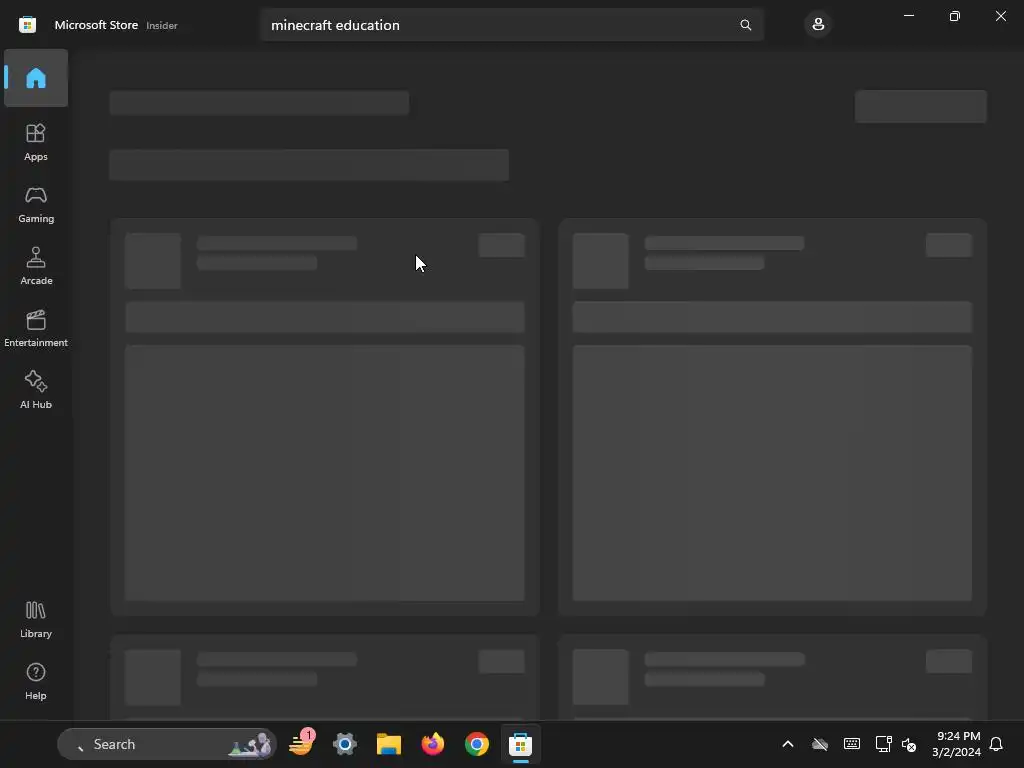1024x768 pixels.
Task: Open your Library
Action: [x=36, y=620]
